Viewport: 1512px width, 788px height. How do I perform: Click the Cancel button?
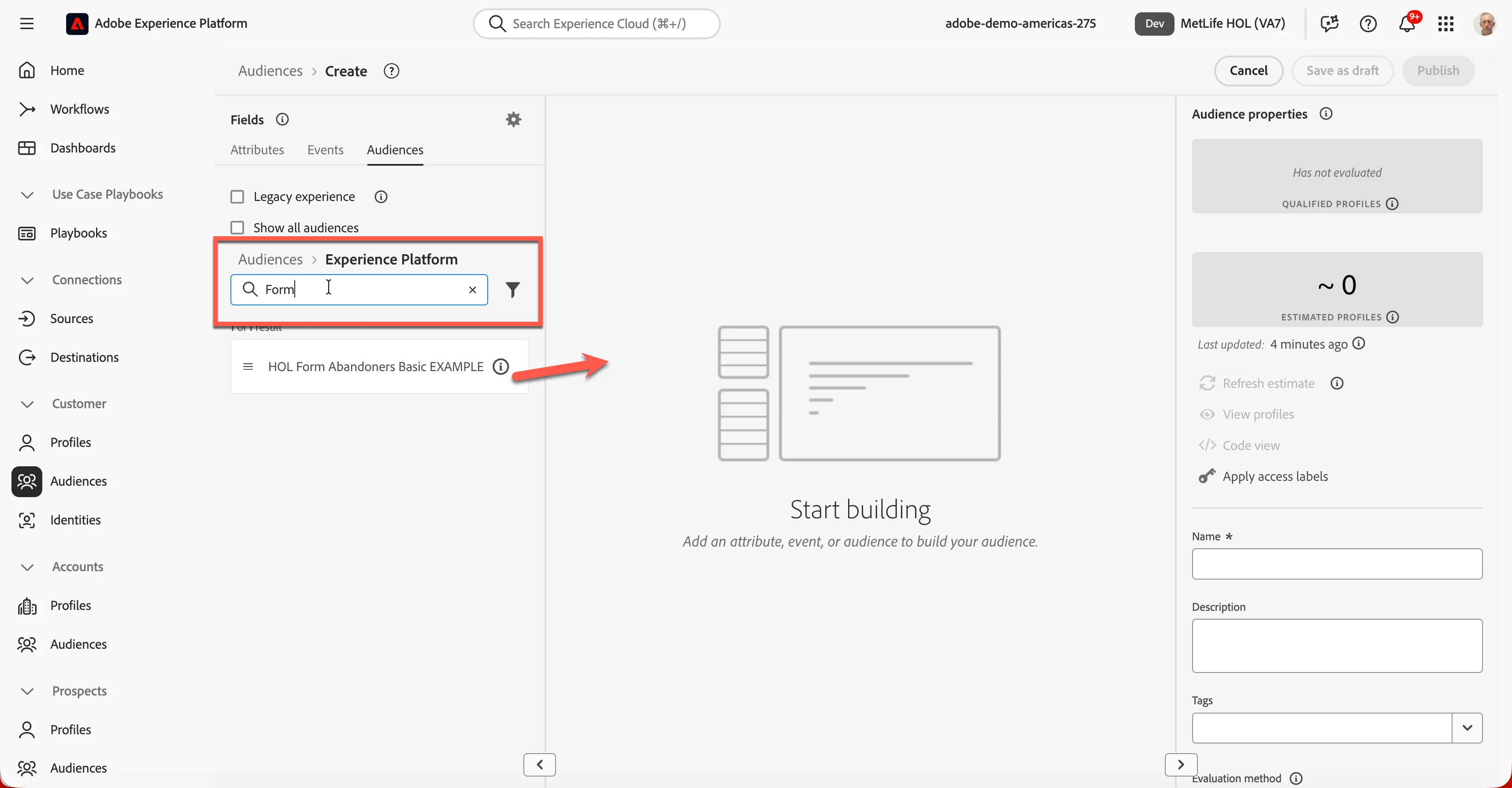tap(1249, 71)
